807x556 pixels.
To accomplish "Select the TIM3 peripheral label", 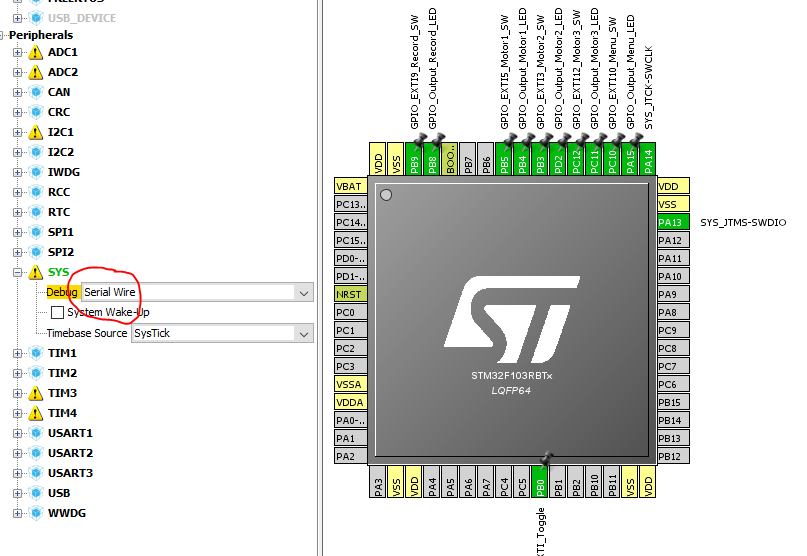I will click(62, 393).
